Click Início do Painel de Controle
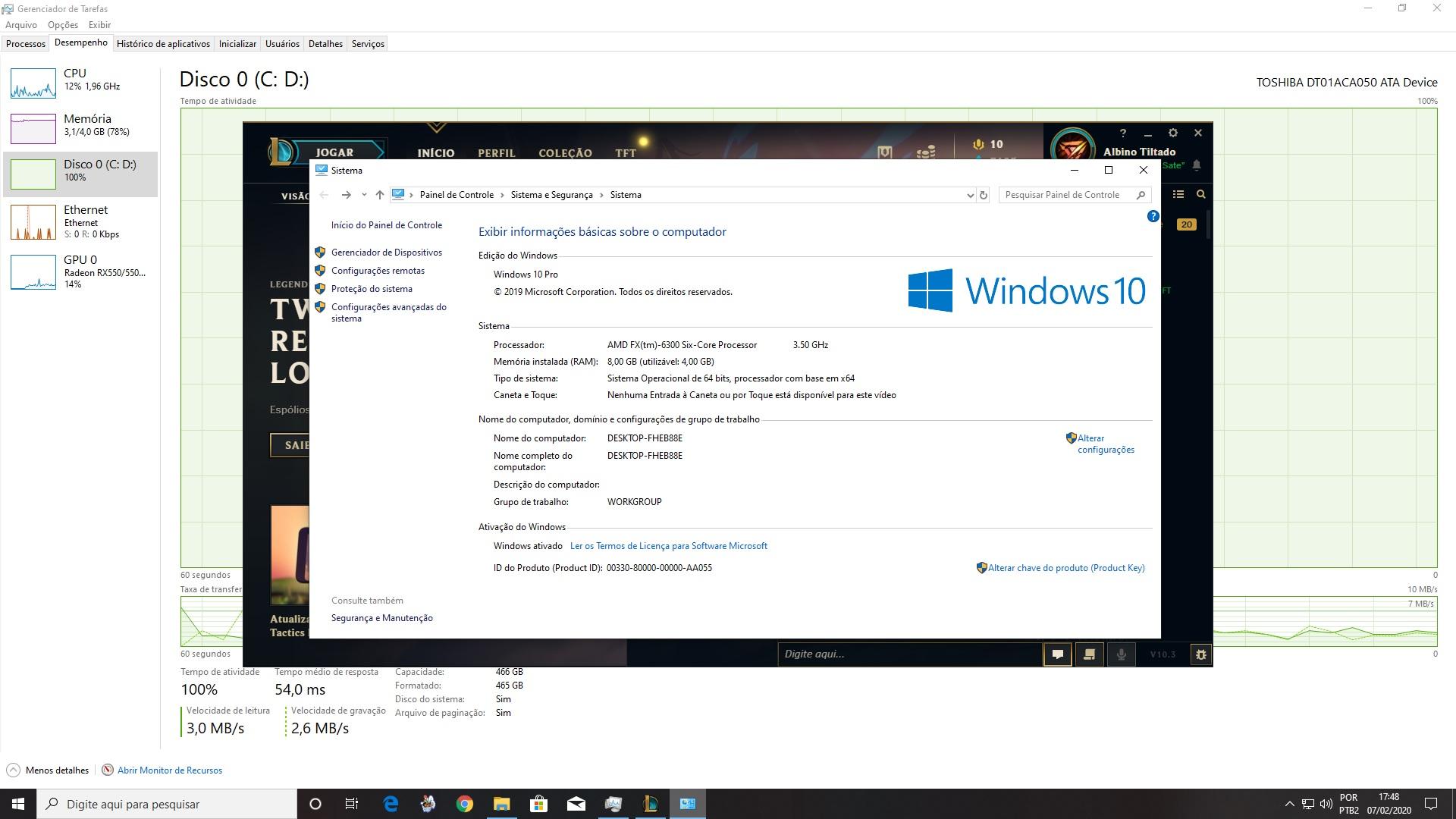 coord(386,225)
